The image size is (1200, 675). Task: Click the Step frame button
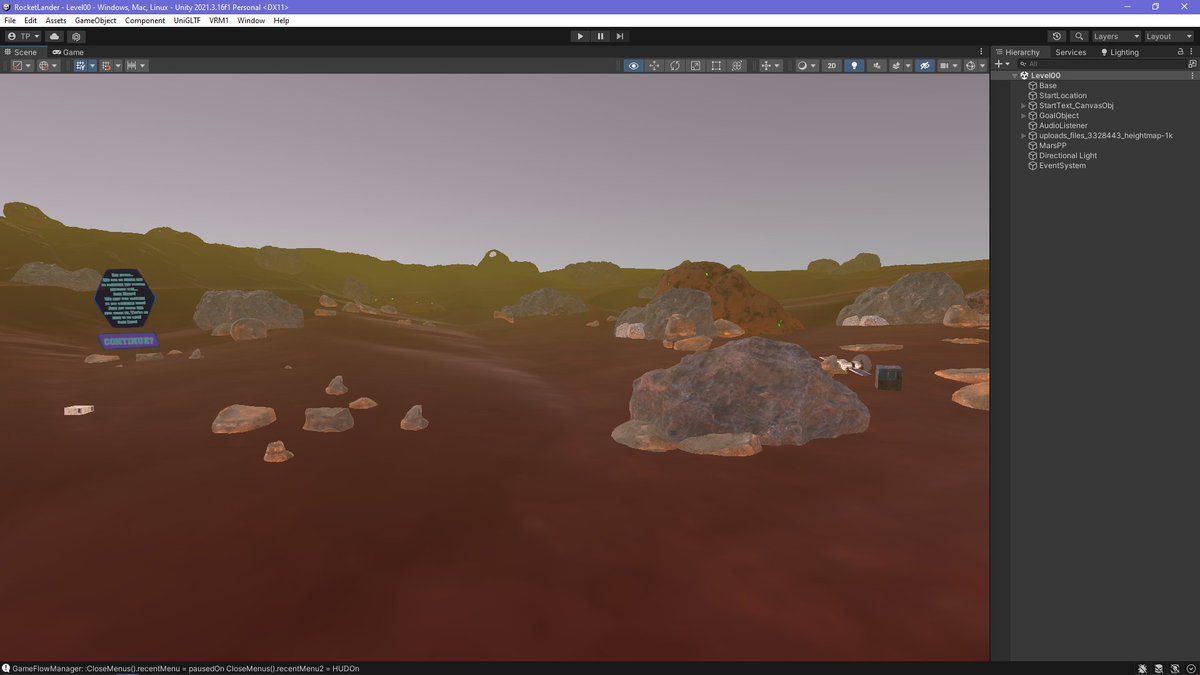click(x=620, y=36)
